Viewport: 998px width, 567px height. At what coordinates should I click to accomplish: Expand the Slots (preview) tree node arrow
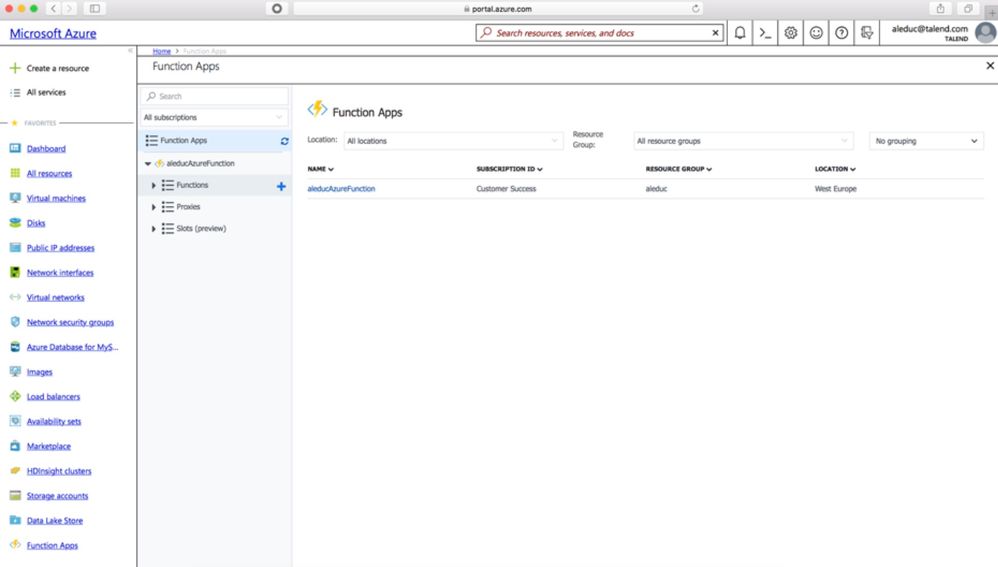153,228
